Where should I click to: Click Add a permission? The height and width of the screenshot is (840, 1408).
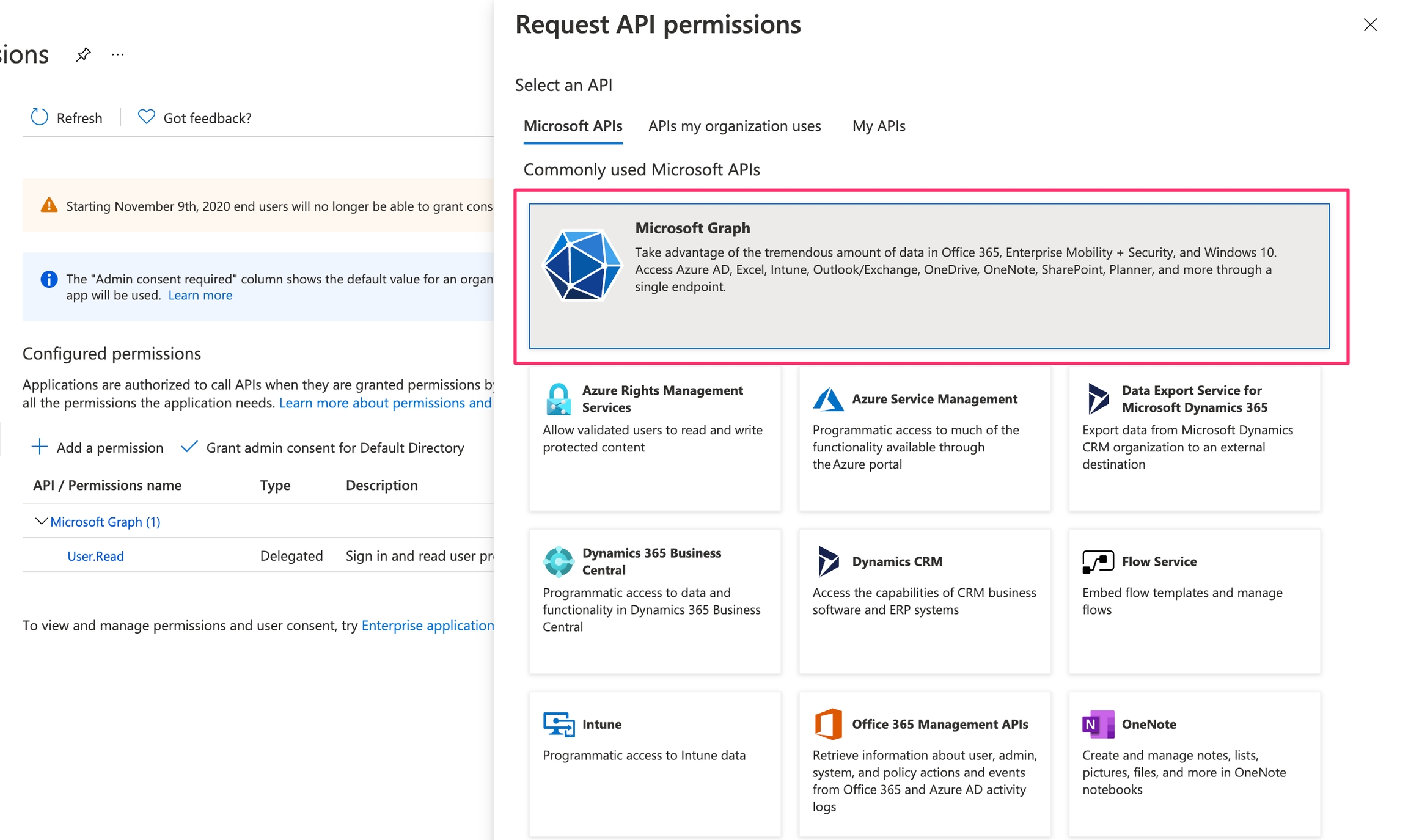(x=97, y=447)
